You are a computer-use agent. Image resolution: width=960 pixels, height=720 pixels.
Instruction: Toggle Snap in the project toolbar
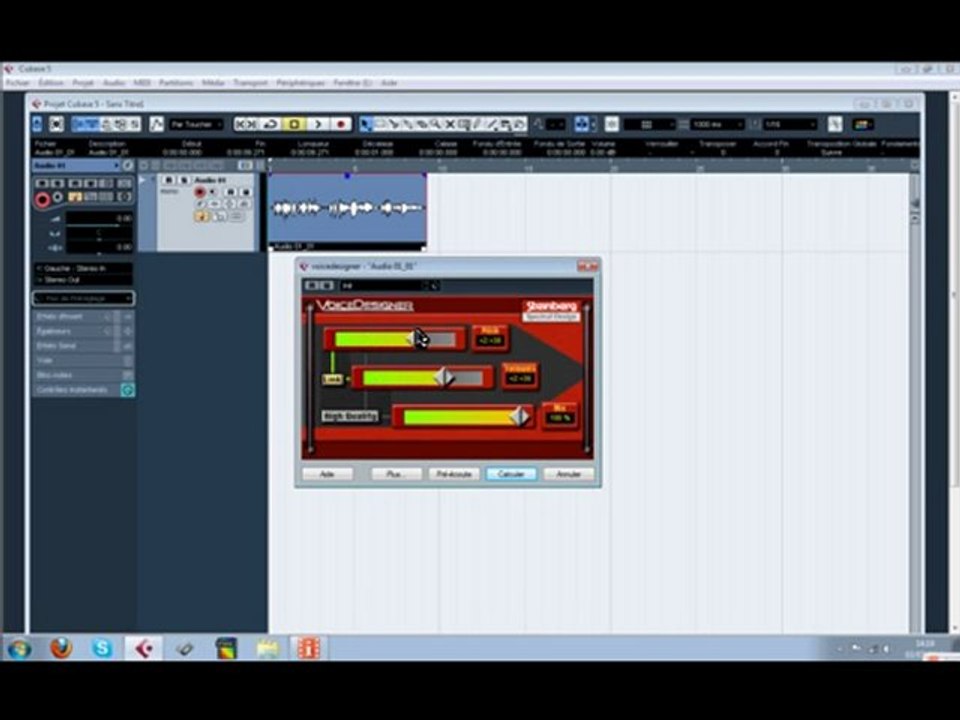pyautogui.click(x=582, y=124)
